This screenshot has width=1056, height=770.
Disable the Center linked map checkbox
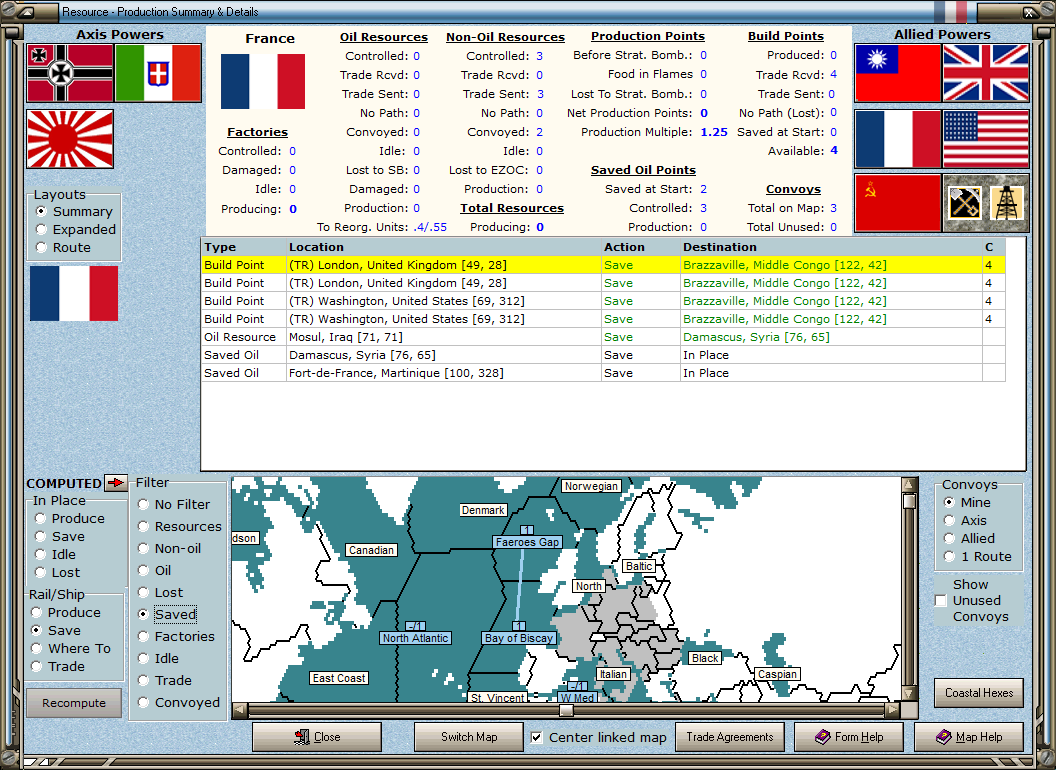[537, 737]
